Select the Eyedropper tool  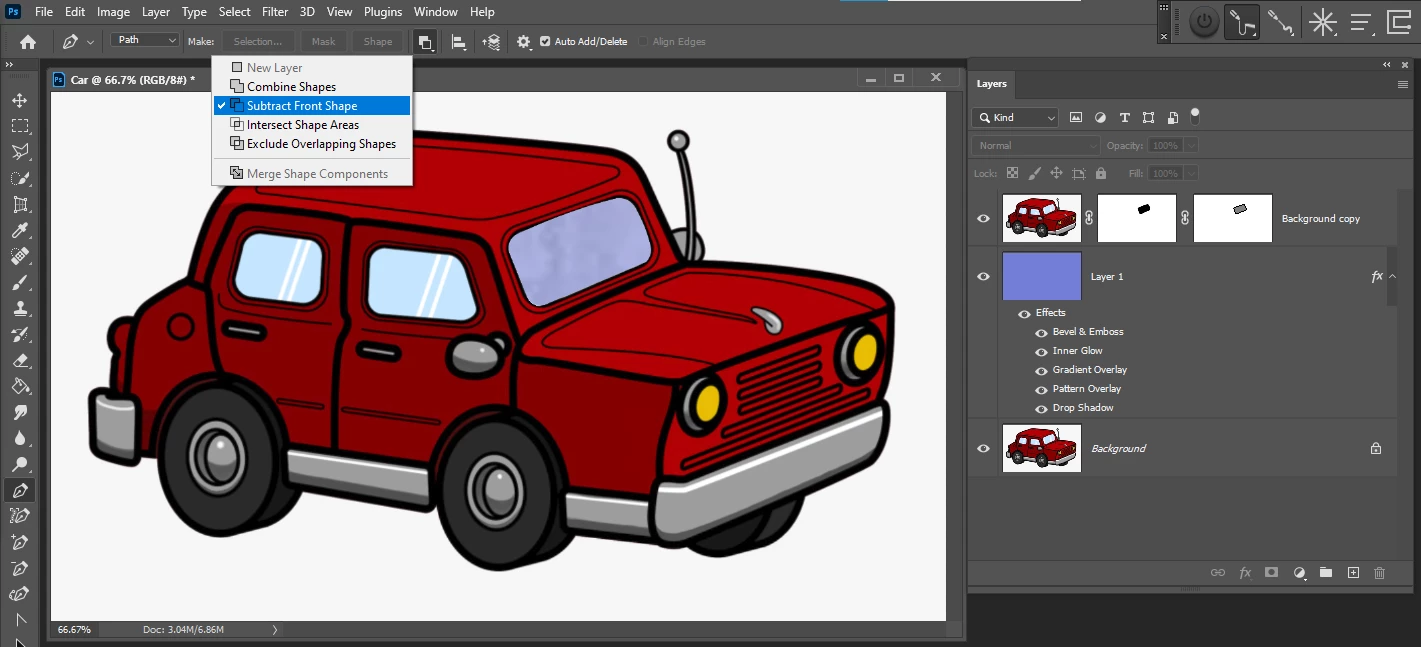click(20, 231)
